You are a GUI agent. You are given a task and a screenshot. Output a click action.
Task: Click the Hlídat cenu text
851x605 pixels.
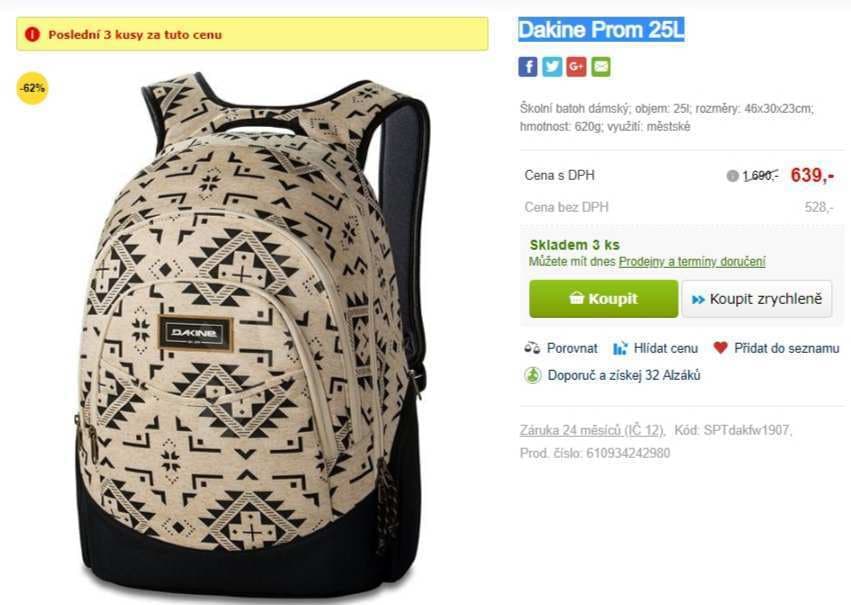[665, 348]
